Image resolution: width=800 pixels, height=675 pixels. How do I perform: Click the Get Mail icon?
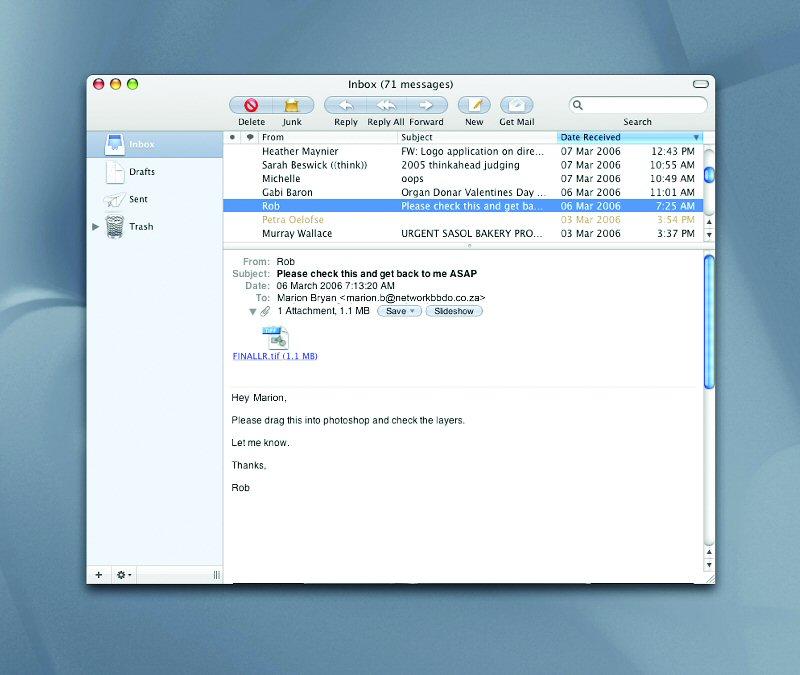click(516, 105)
